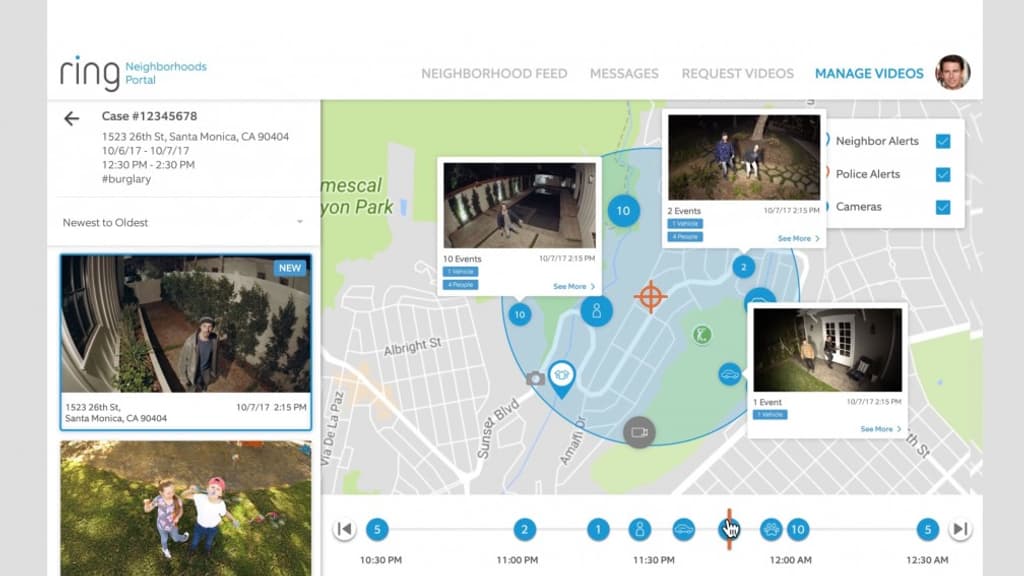Image resolution: width=1024 pixels, height=576 pixels.
Task: Open the Newest to Oldest sort dropdown
Action: coord(184,222)
